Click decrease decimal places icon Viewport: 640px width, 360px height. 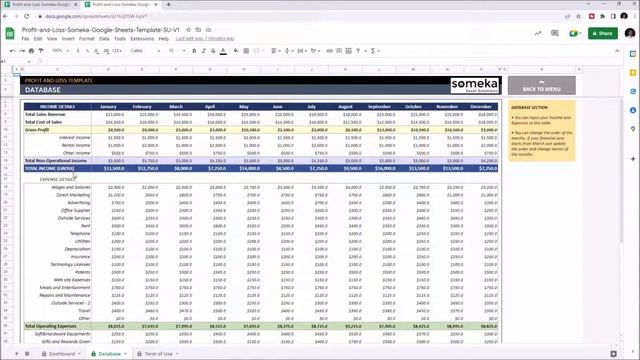point(96,51)
